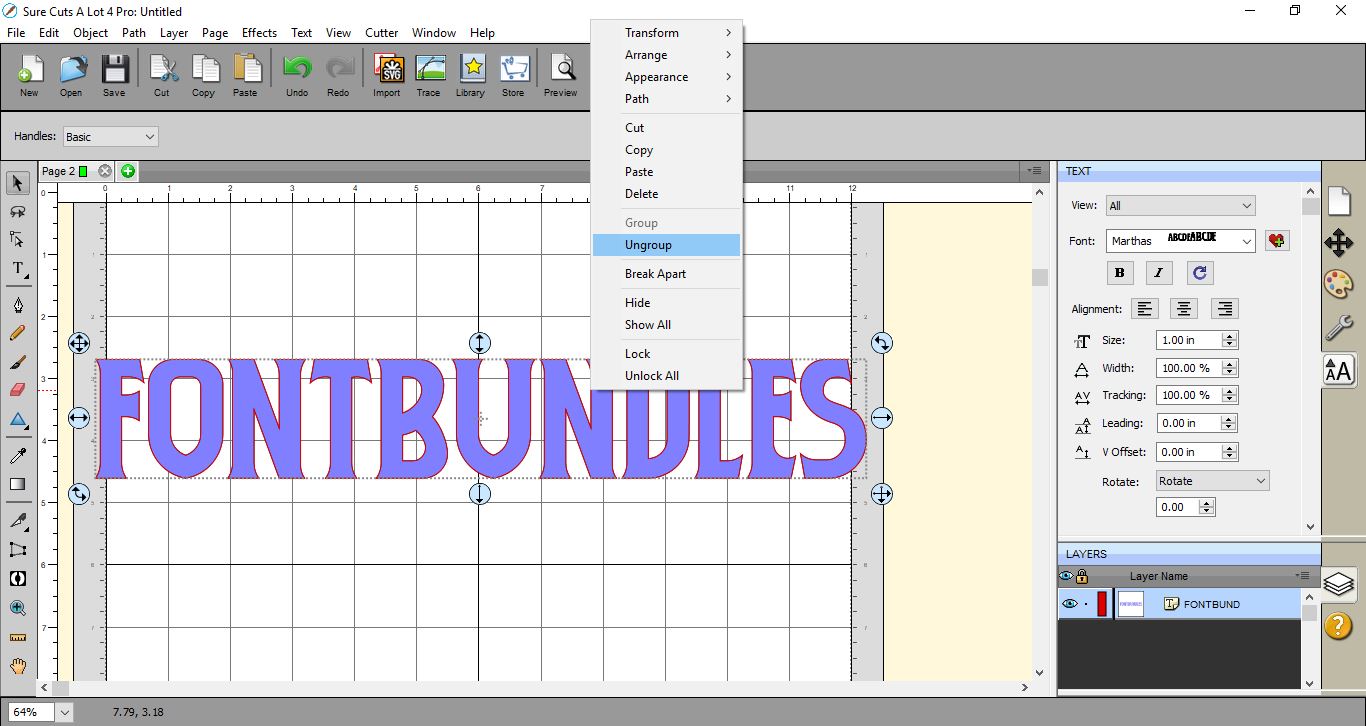Select the Eyedropper tool
The height and width of the screenshot is (726, 1366).
coord(18,456)
